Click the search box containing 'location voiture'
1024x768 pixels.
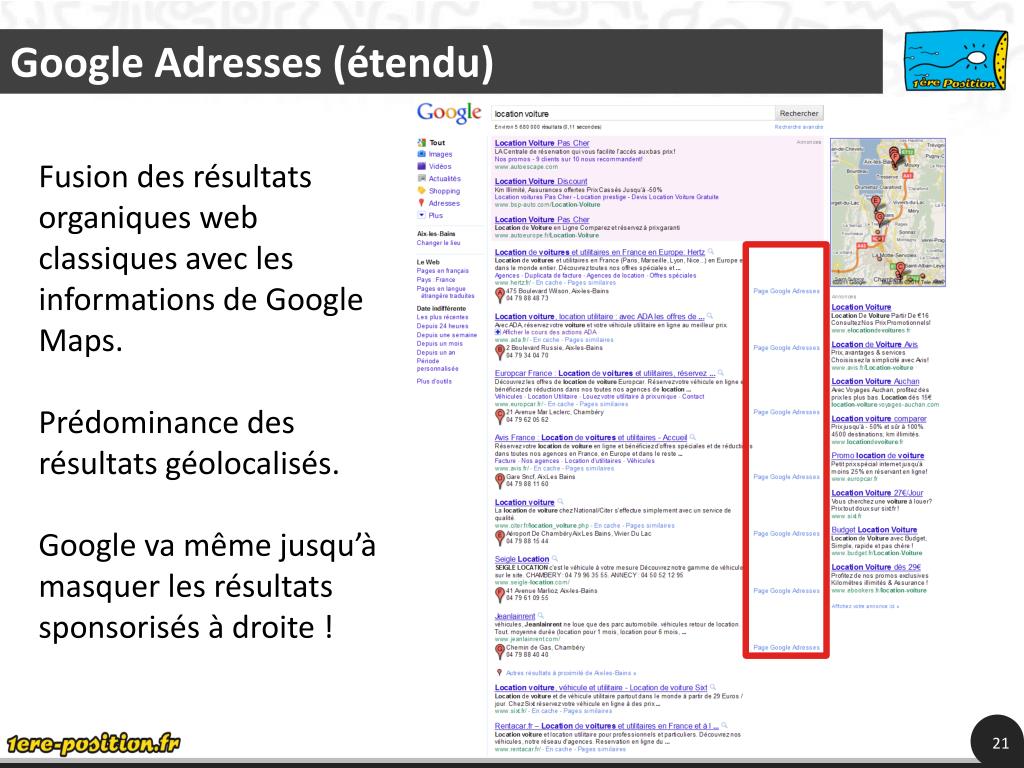(x=632, y=114)
